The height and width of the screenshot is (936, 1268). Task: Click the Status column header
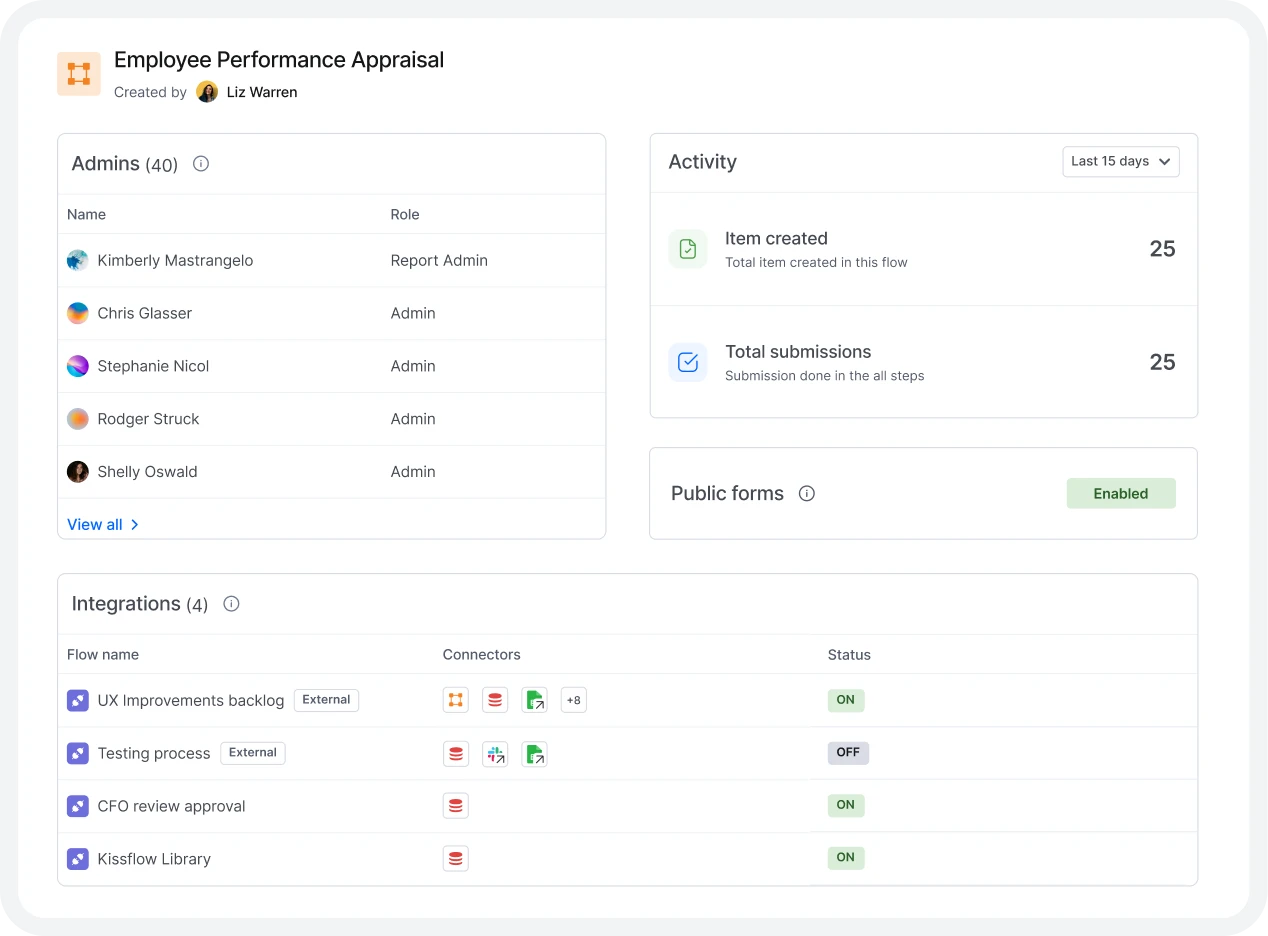coord(849,655)
